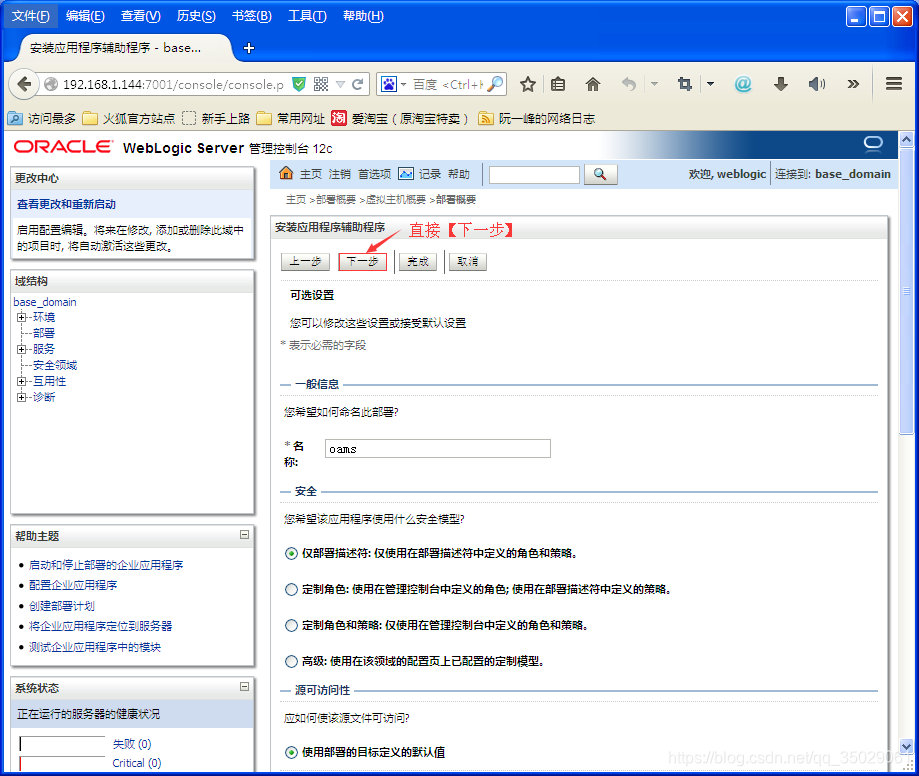Click the 名称 deployment name field

point(438,448)
